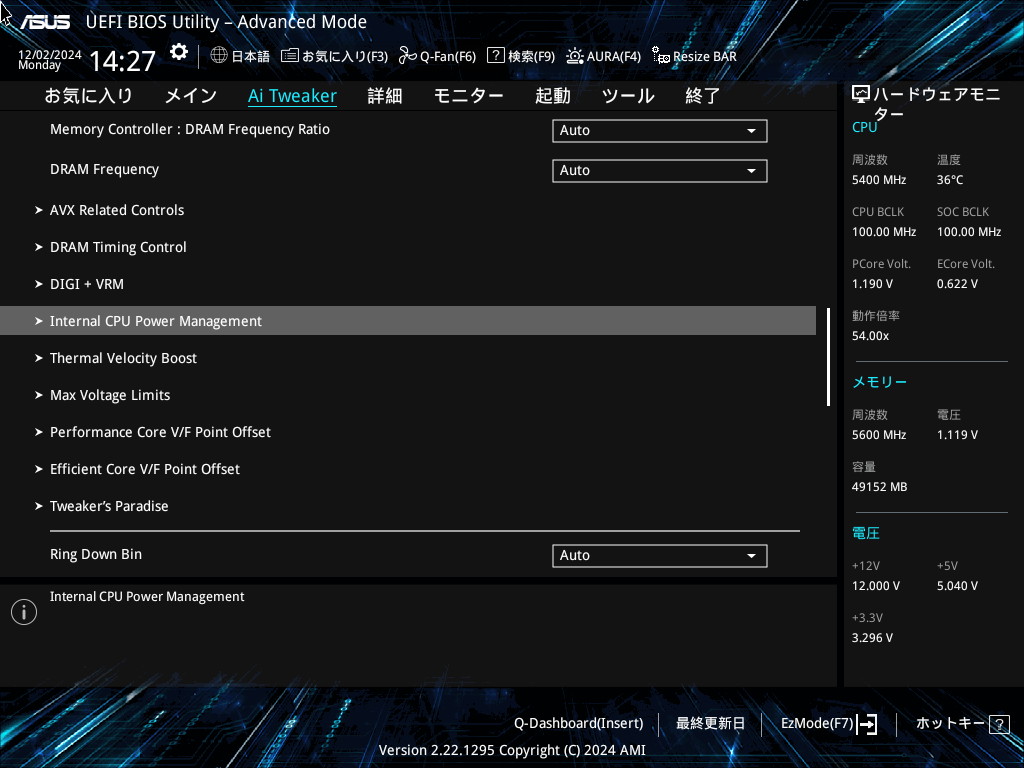The width and height of the screenshot is (1024, 768).
Task: Click the hardware monitor icon
Action: (x=861, y=95)
